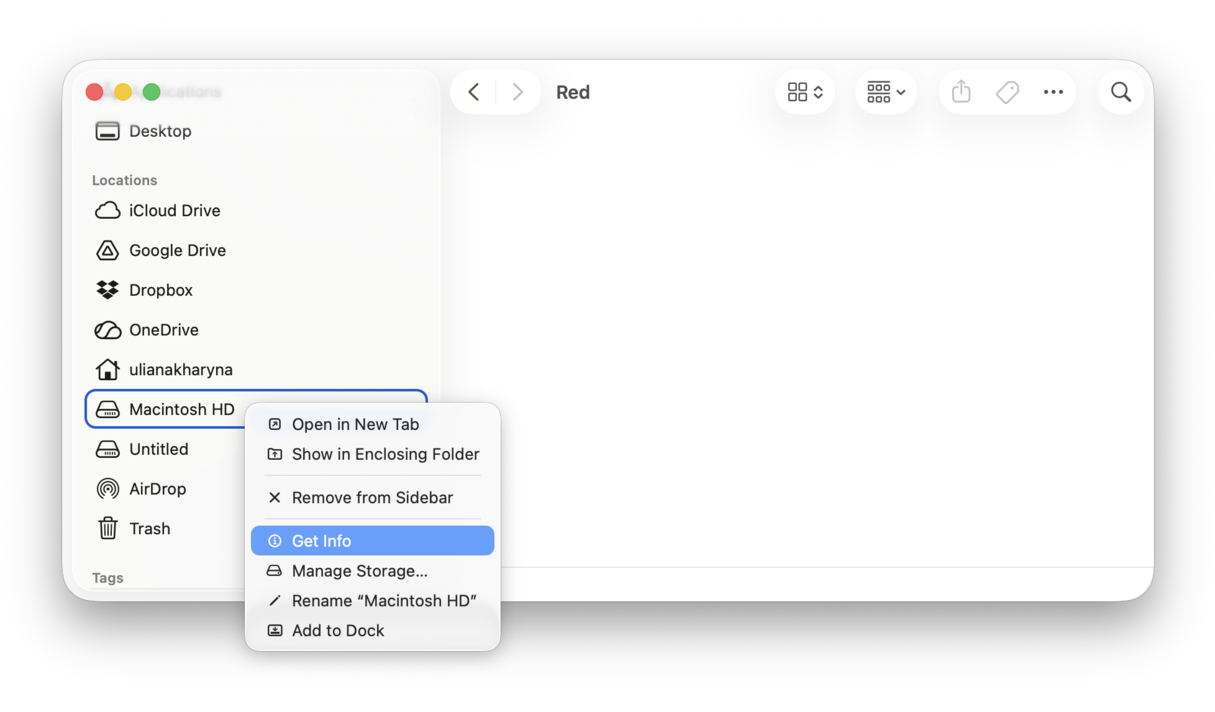Click Manage Storage in the context menu

click(x=360, y=571)
